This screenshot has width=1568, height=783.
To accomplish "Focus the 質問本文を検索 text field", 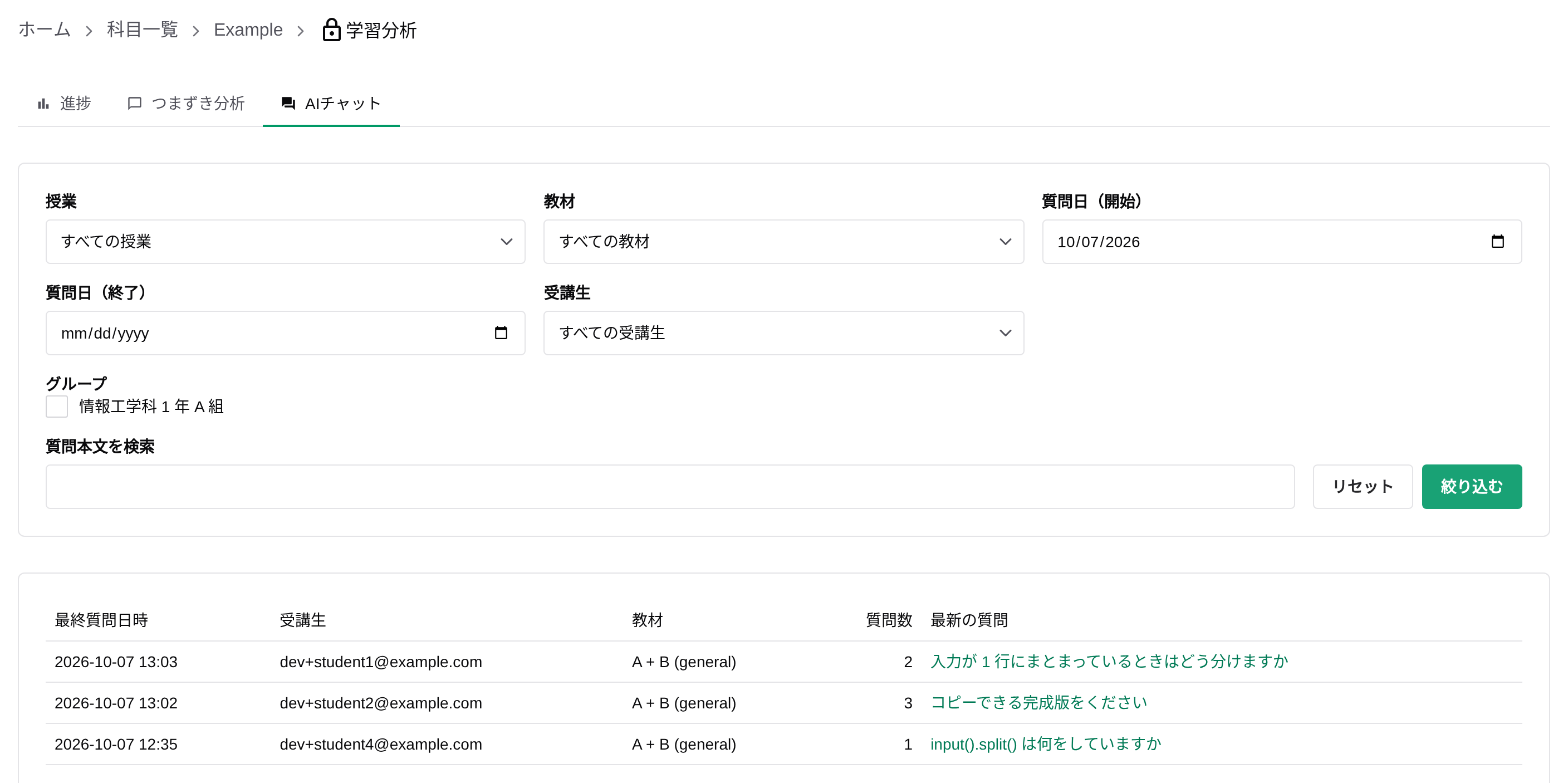I will coord(669,487).
